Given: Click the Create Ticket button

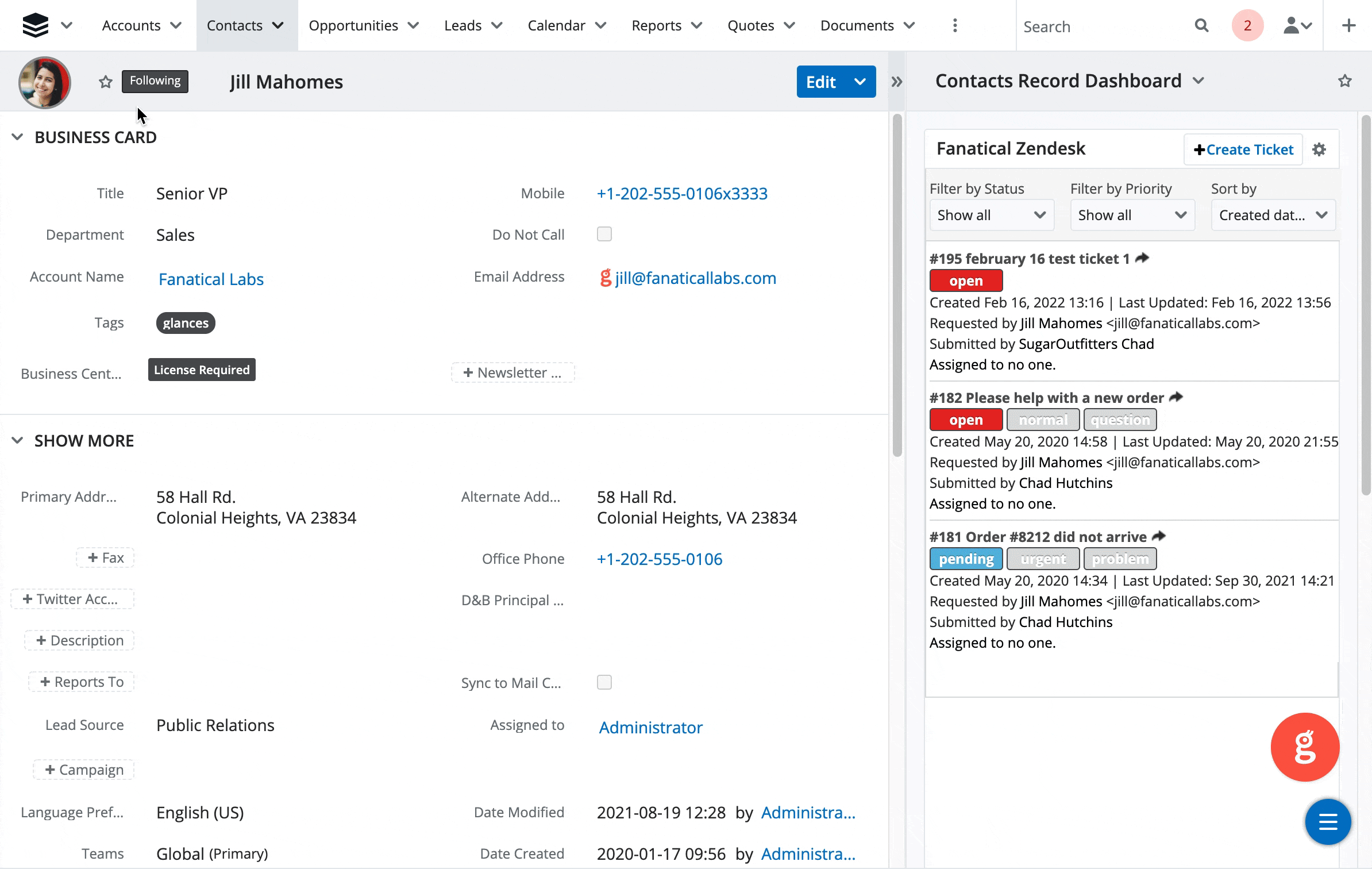Looking at the screenshot, I should [x=1243, y=150].
